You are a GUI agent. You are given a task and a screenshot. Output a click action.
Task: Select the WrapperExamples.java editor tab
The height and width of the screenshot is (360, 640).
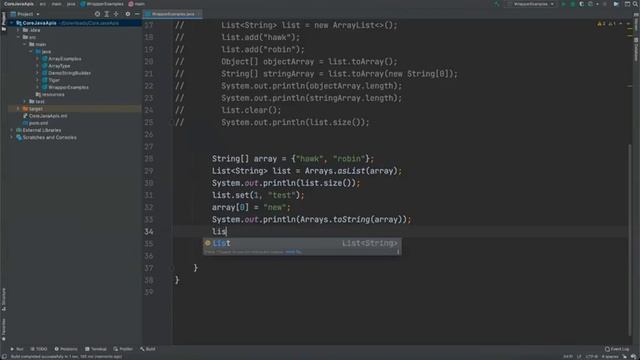(x=173, y=14)
